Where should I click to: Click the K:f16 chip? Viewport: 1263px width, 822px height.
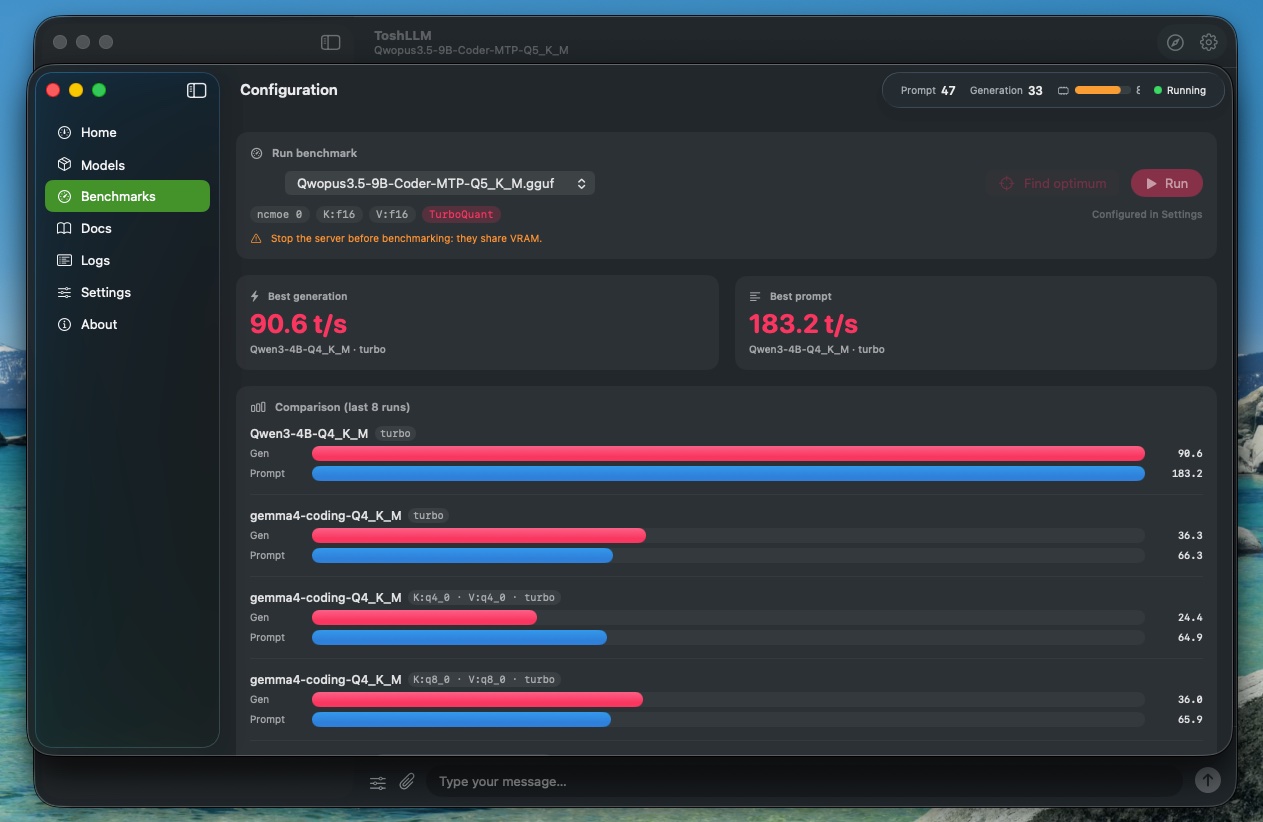(x=339, y=214)
